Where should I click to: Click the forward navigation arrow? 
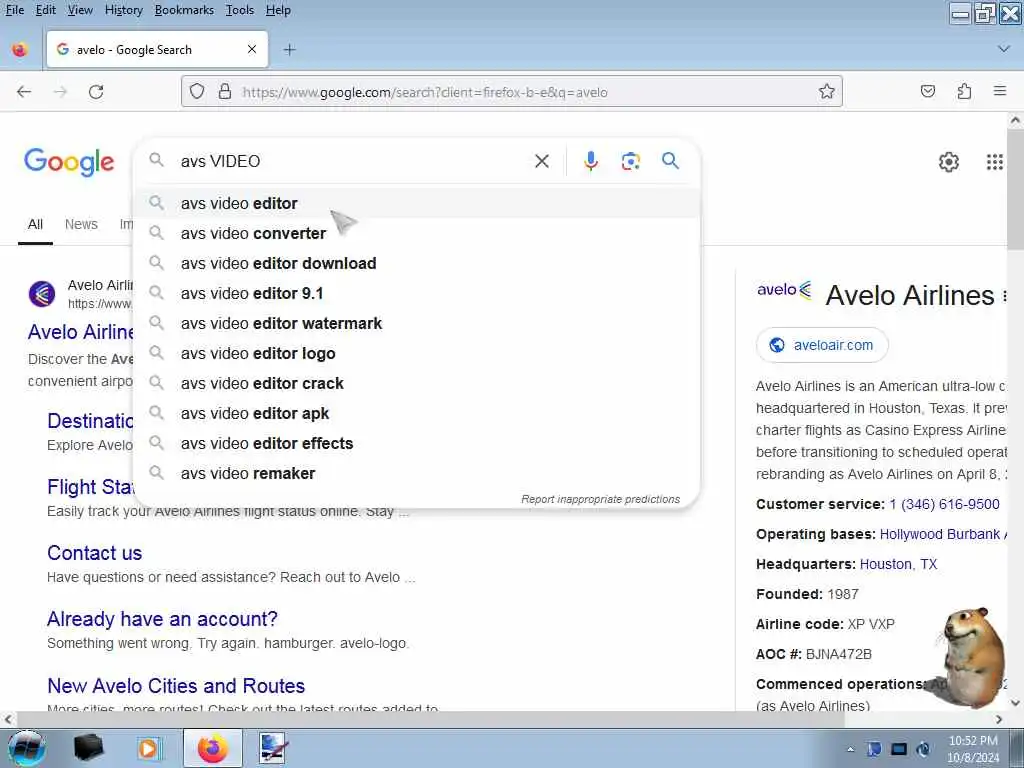(x=60, y=91)
